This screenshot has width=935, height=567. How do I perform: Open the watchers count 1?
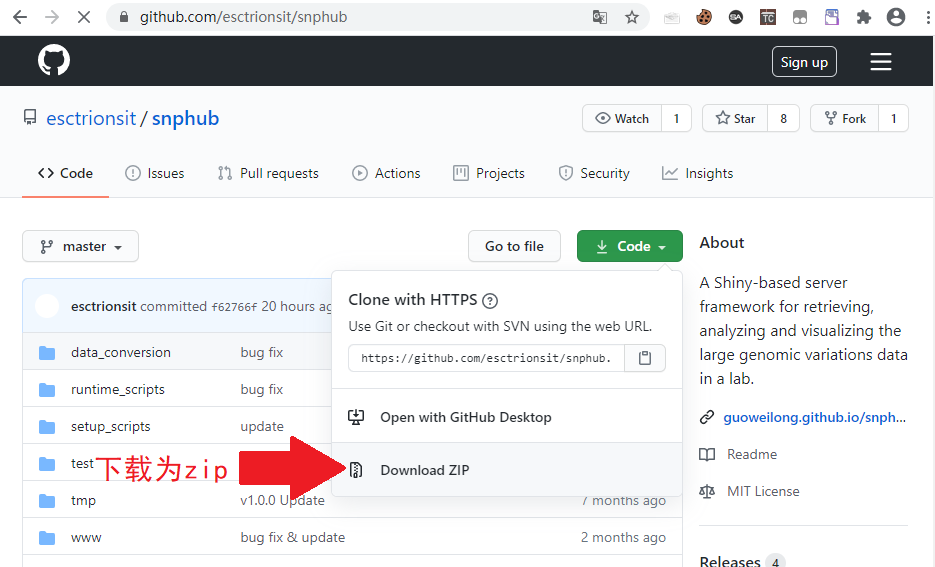click(676, 118)
